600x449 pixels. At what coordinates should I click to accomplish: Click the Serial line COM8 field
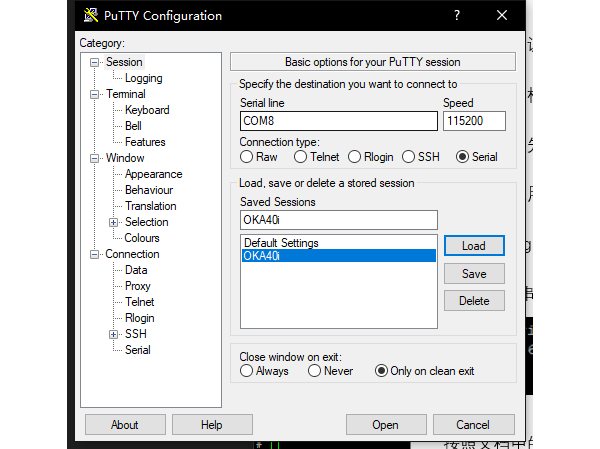tap(338, 121)
